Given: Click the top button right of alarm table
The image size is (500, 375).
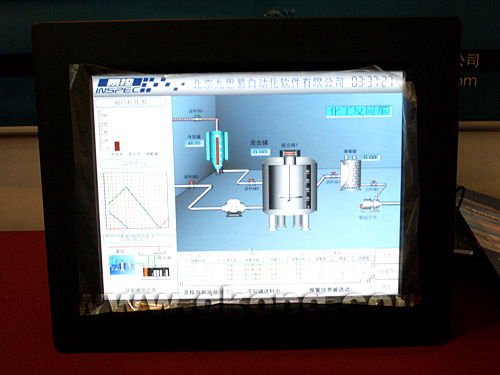Looking at the screenshot, I should pyautogui.click(x=387, y=256).
